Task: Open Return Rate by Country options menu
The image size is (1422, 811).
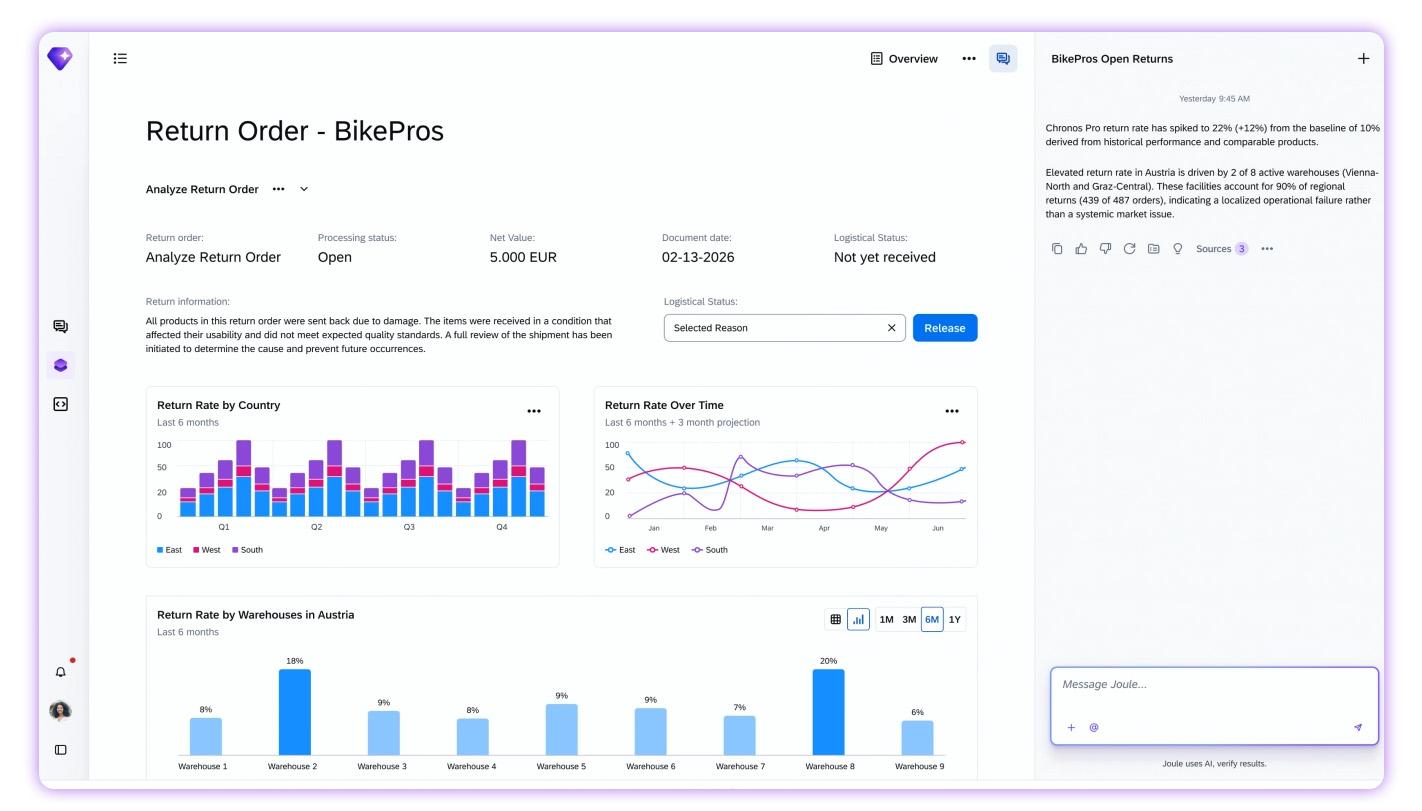Action: [x=534, y=411]
